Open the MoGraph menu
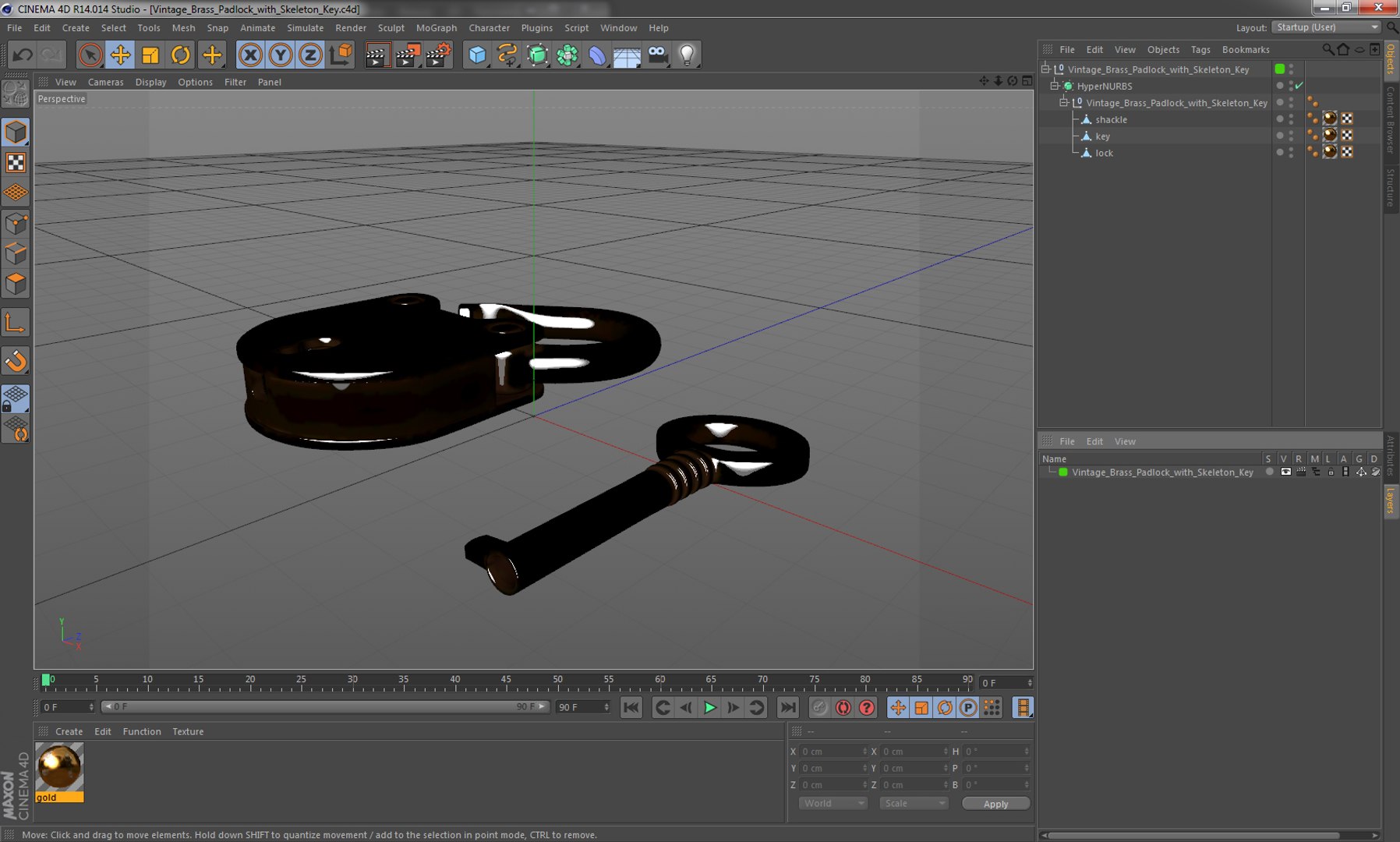Viewport: 1400px width, 842px height. click(x=436, y=28)
